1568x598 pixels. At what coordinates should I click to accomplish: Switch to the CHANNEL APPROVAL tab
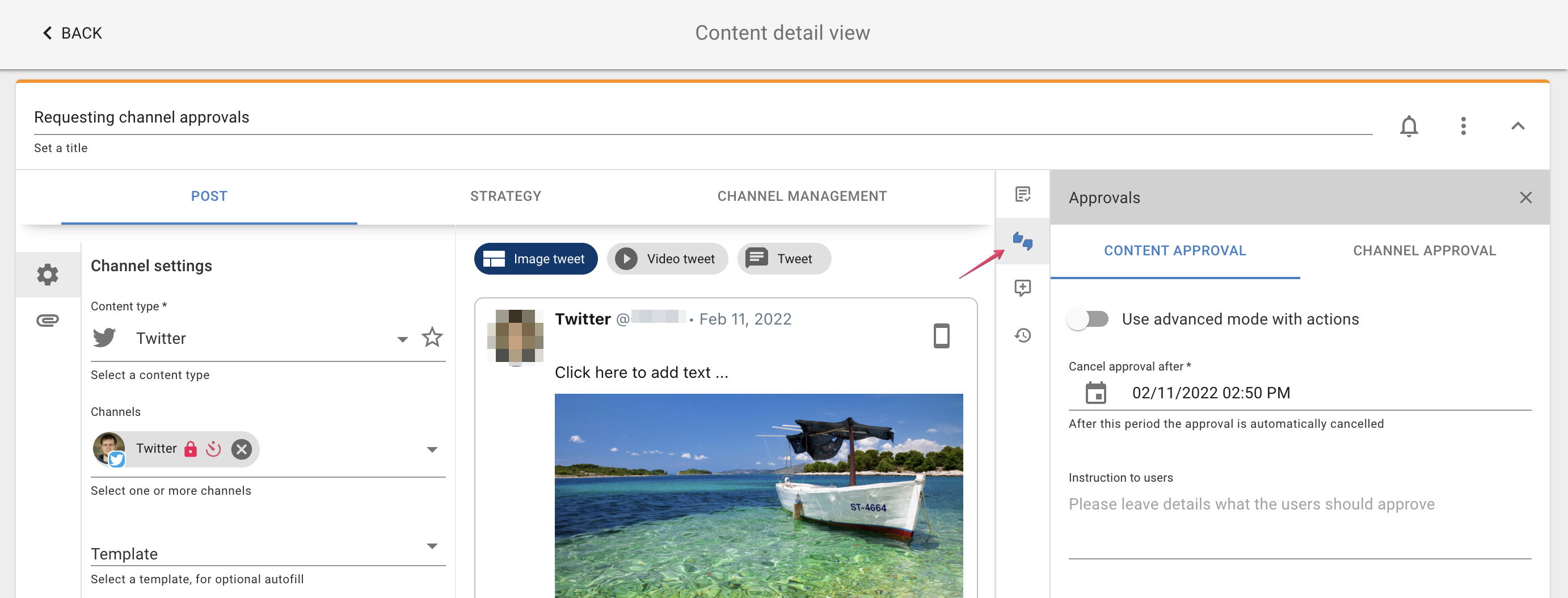pyautogui.click(x=1424, y=250)
